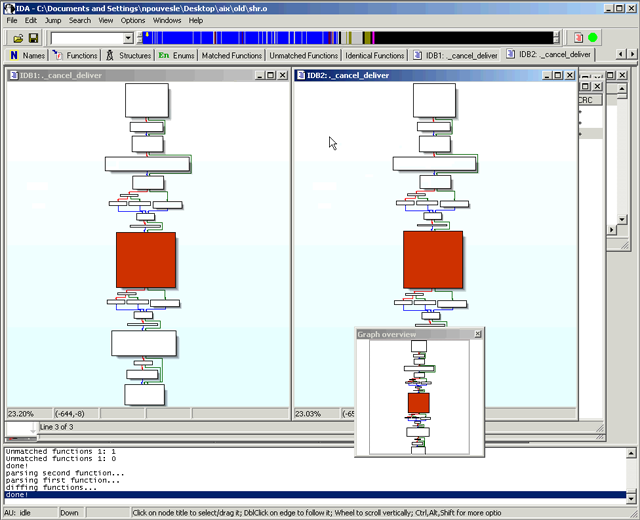Image resolution: width=640 pixels, height=520 pixels.
Task: Switch to the Matched Functions tab
Action: coord(232,56)
